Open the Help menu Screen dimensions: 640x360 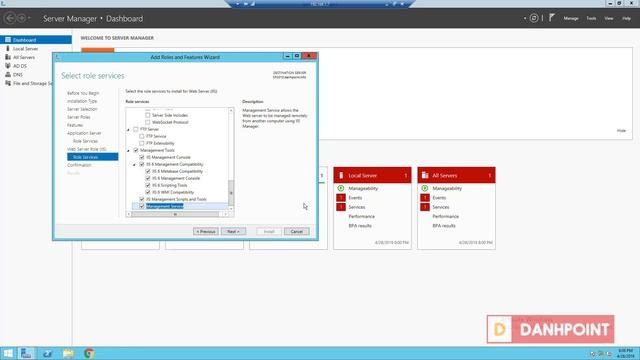(627, 18)
